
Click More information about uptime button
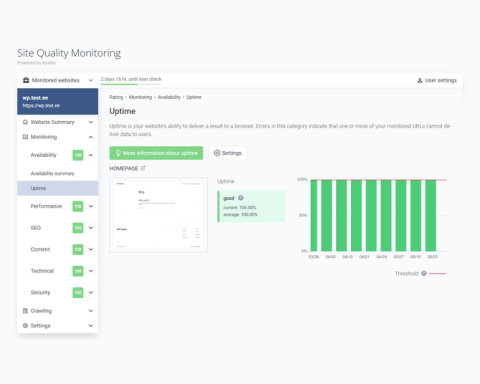coord(156,153)
